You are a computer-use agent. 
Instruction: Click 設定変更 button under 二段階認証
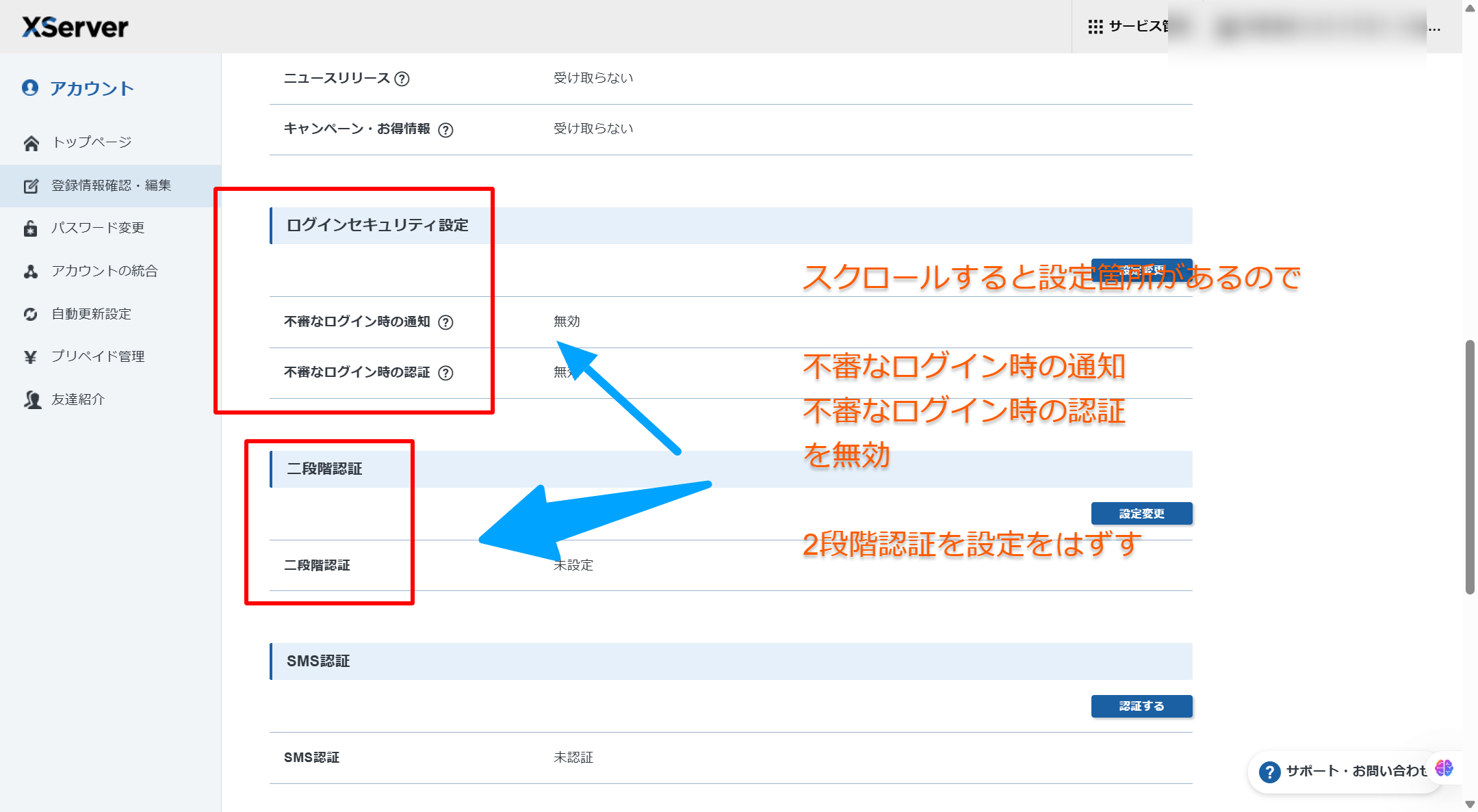click(1141, 514)
